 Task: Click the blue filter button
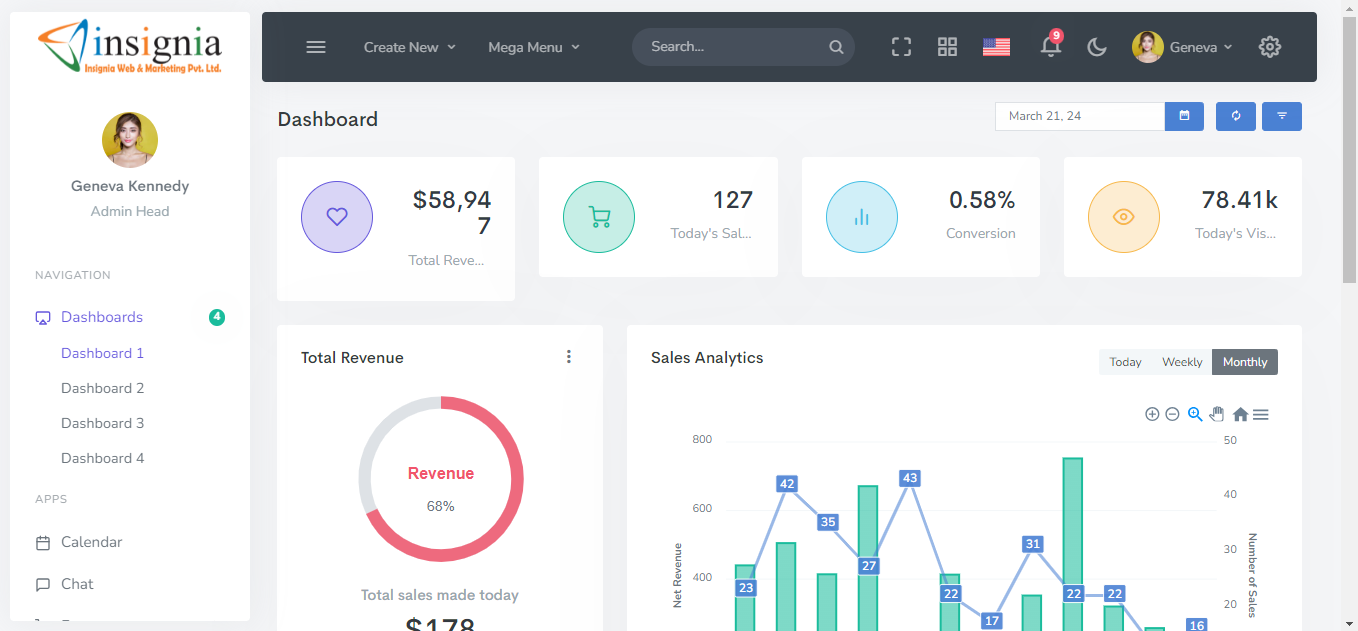tap(1281, 116)
